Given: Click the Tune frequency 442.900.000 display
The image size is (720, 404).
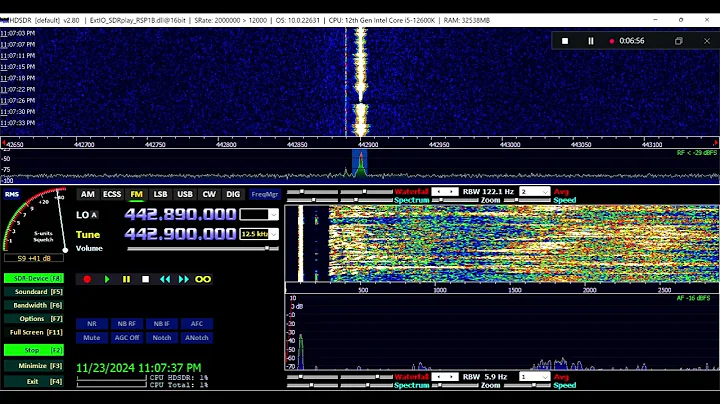Looking at the screenshot, I should pos(180,234).
